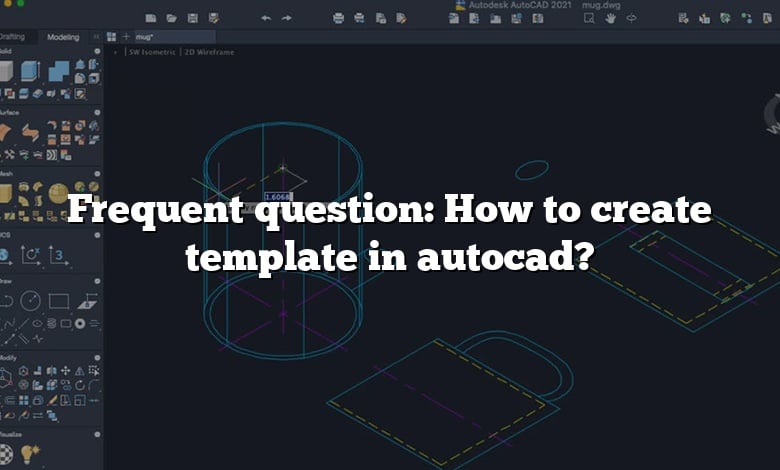Click the 3-Point UCS icon
This screenshot has width=780, height=470.
59,255
